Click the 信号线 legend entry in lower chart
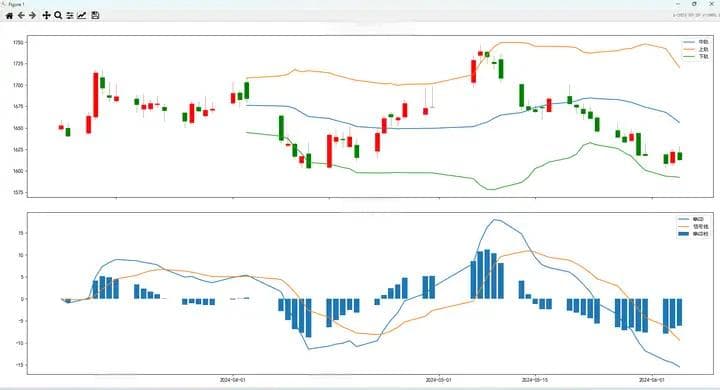Screen dimensions: 720x390 pos(693,226)
